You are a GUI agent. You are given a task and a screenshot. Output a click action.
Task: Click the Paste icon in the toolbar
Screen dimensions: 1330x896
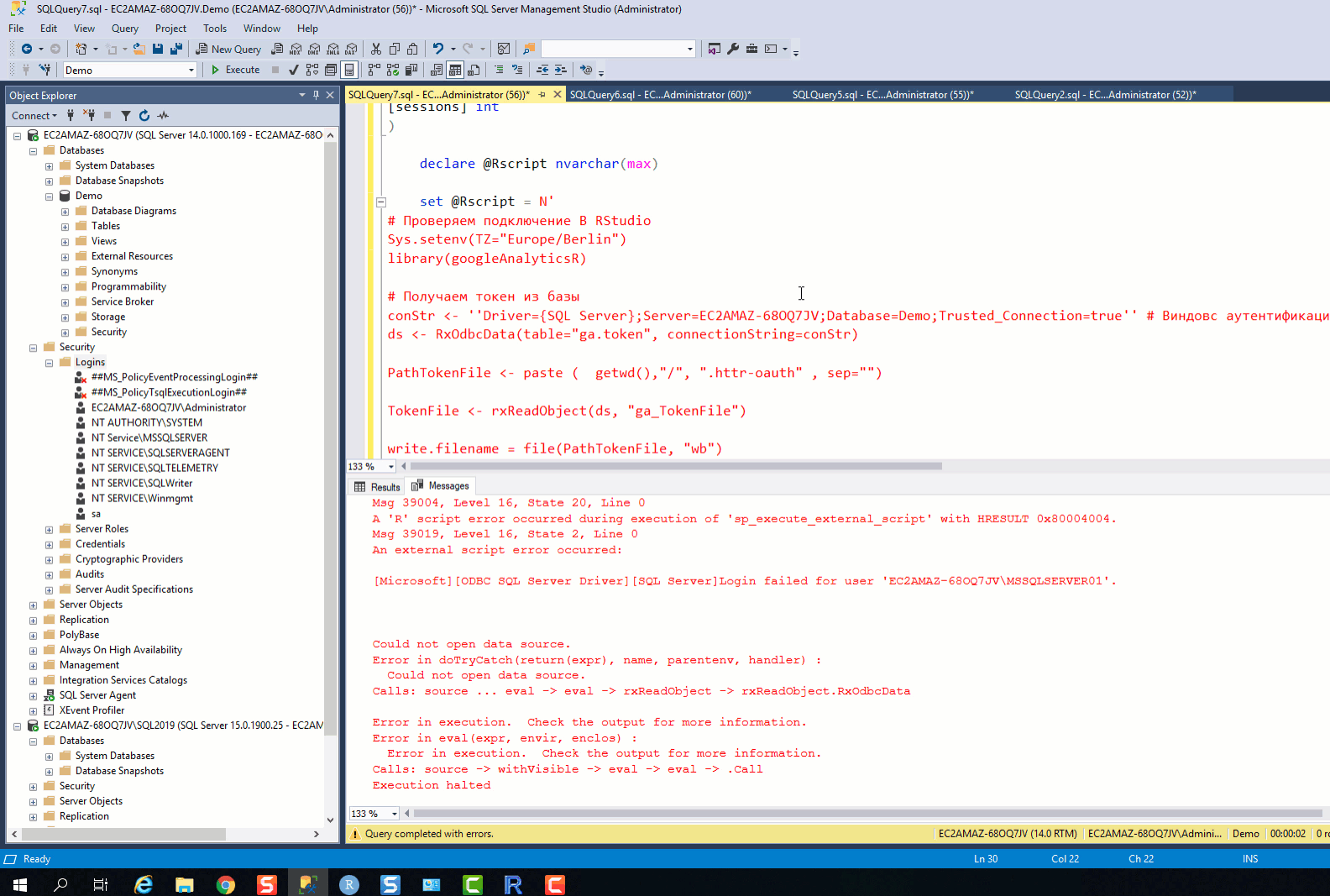pos(413,49)
